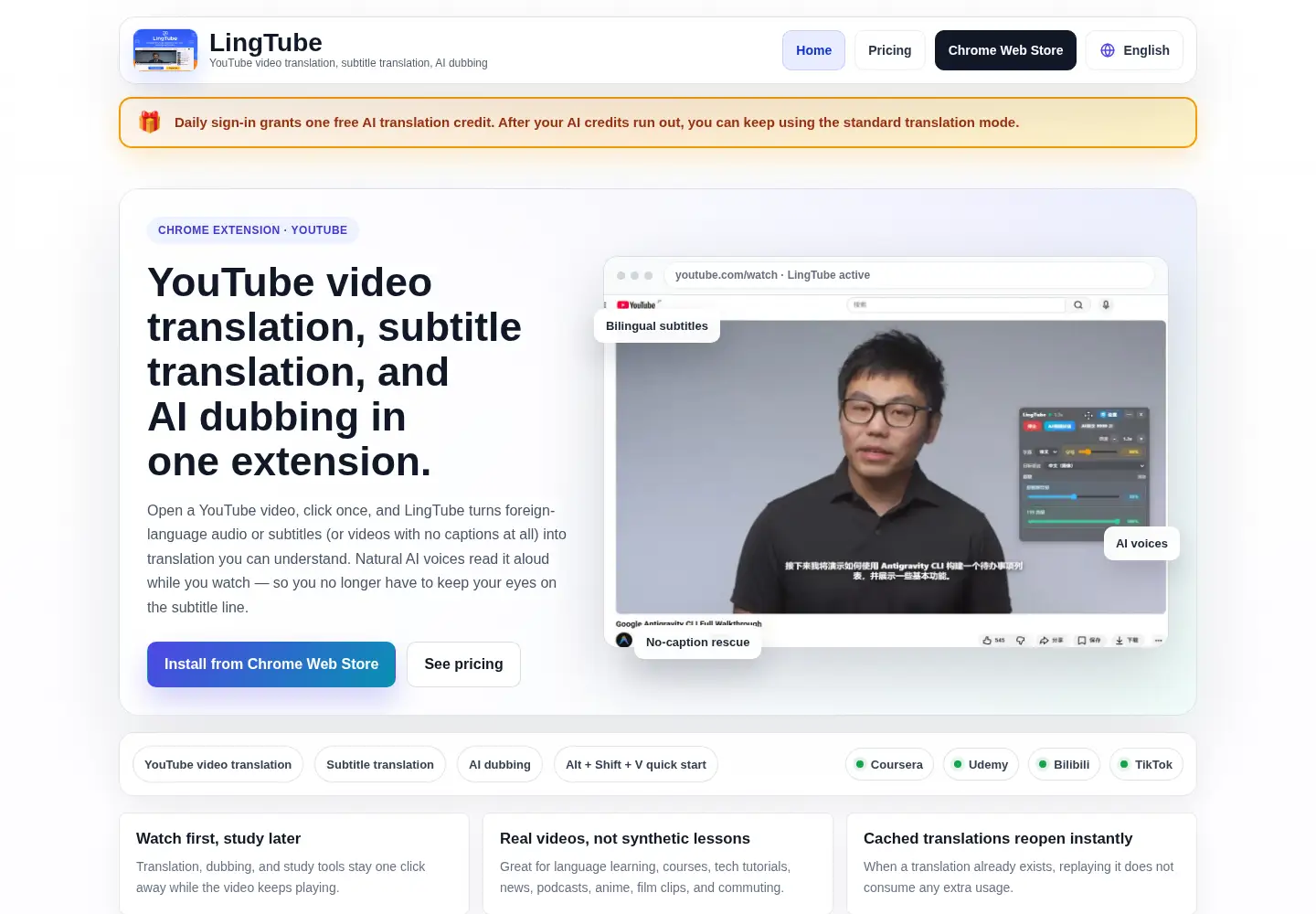This screenshot has width=1316, height=914.
Task: Click the red stop button in LingTube panel
Action: pos(1032,426)
